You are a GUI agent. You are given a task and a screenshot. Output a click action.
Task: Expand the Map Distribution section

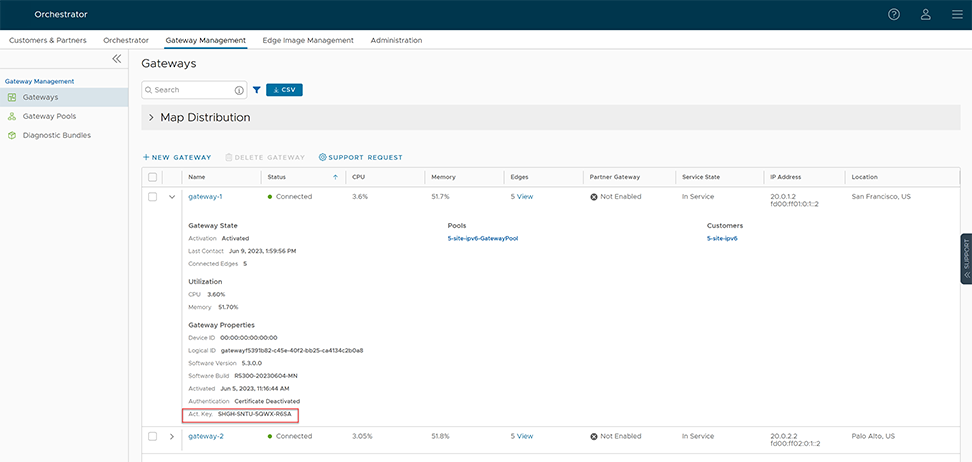pos(152,118)
